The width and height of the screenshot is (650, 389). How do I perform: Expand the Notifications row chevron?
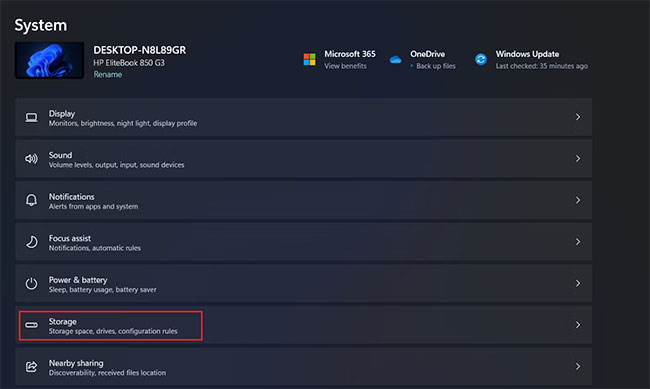tap(578, 200)
